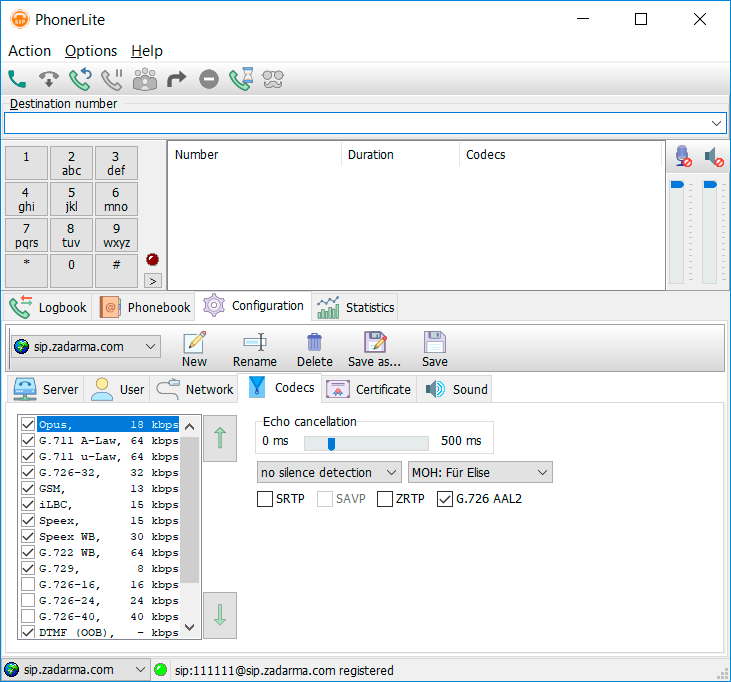Screen dimensions: 731x682
Task: Enable the G.726-16 codec checkbox
Action: pyautogui.click(x=28, y=584)
